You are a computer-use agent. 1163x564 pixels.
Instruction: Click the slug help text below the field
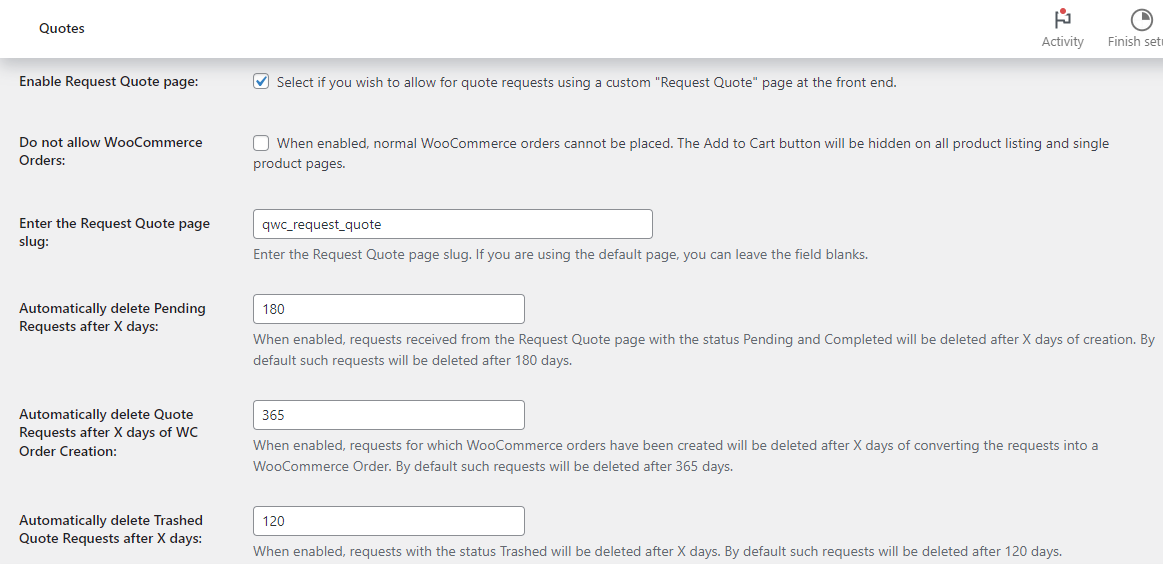point(560,255)
